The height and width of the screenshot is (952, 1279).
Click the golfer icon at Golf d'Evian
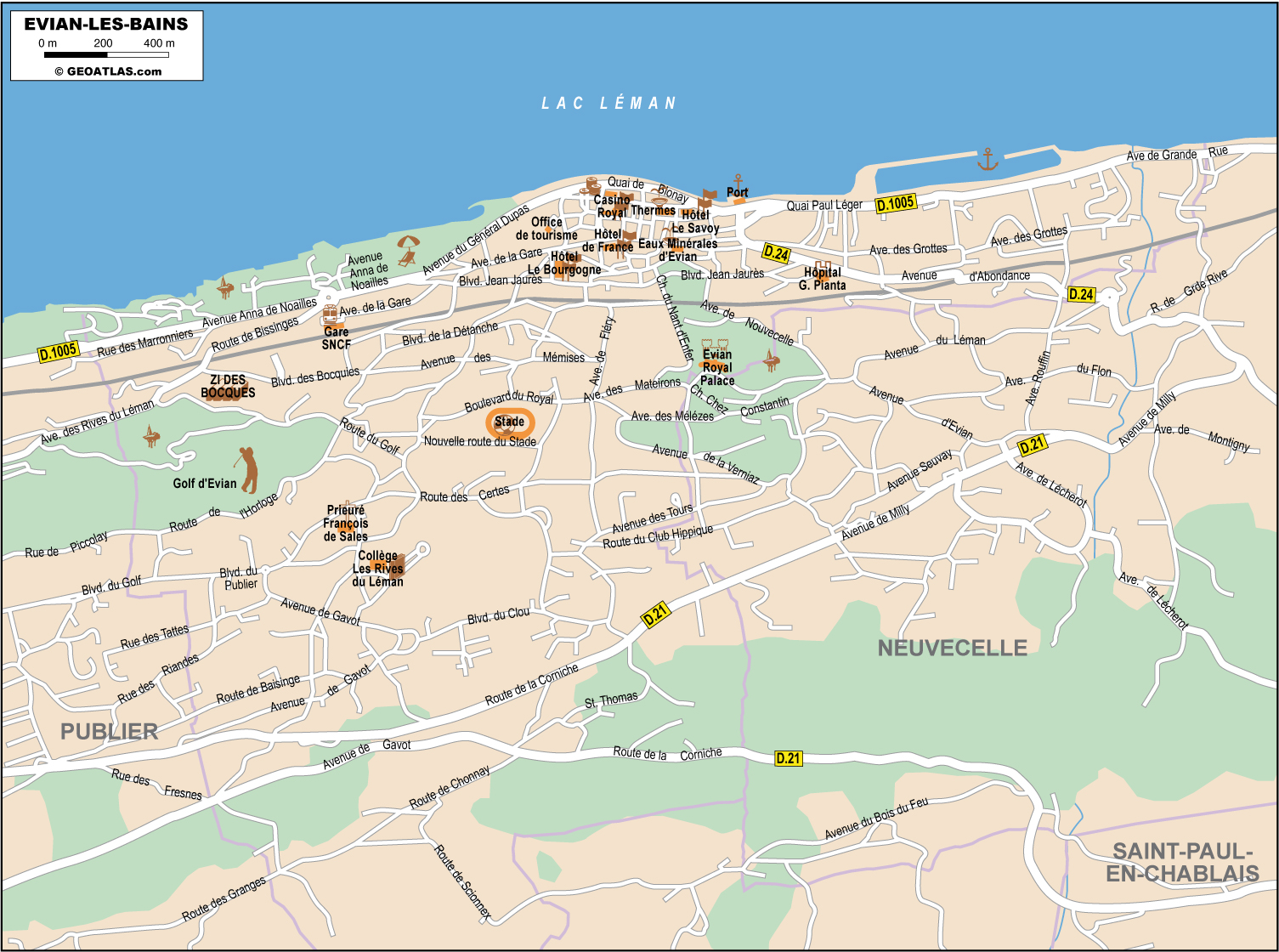247,469
